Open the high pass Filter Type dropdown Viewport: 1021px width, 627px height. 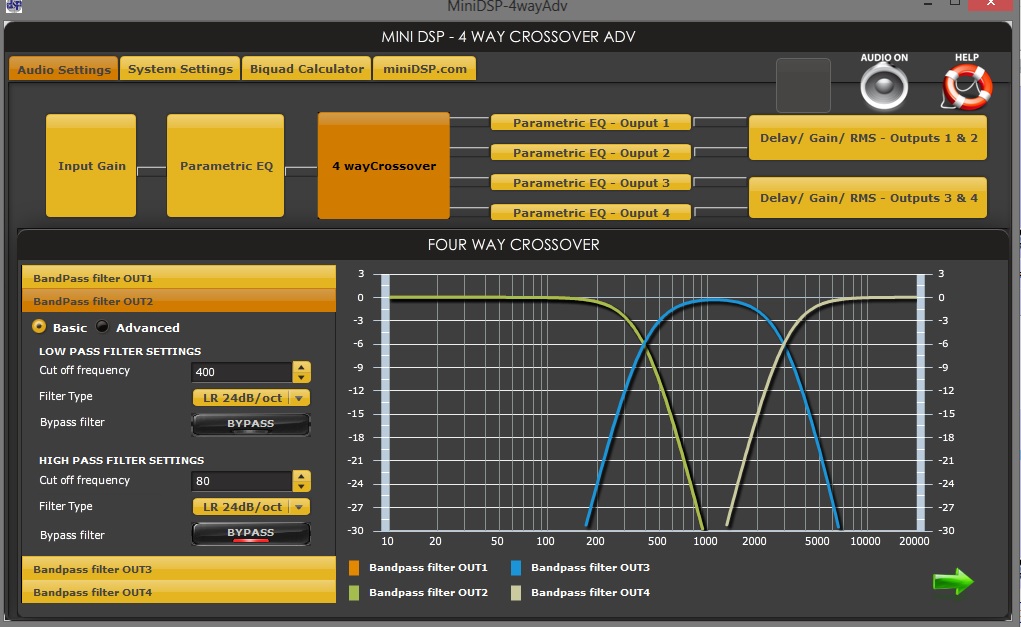pyautogui.click(x=251, y=507)
